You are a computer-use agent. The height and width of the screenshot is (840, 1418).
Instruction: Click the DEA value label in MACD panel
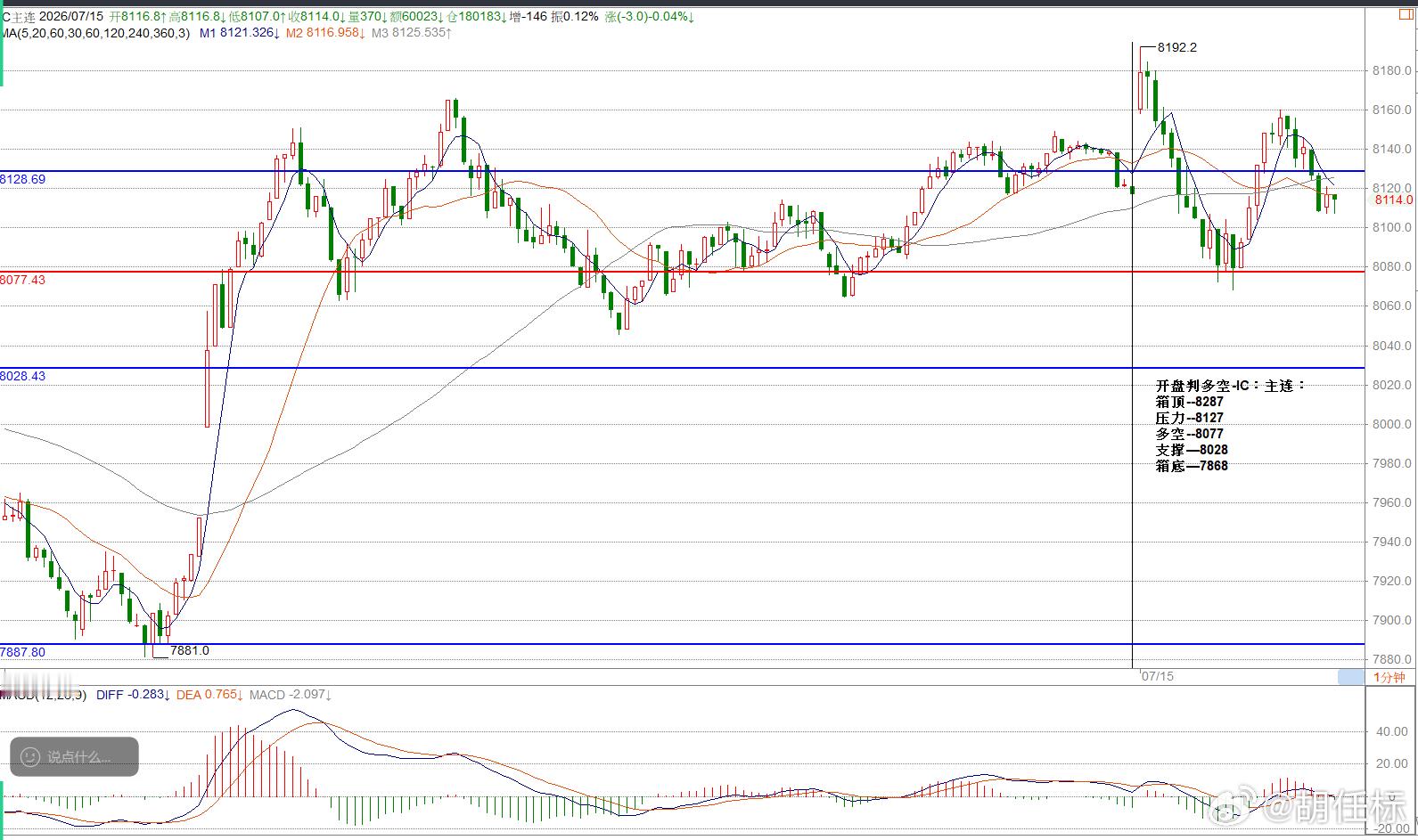[x=209, y=695]
